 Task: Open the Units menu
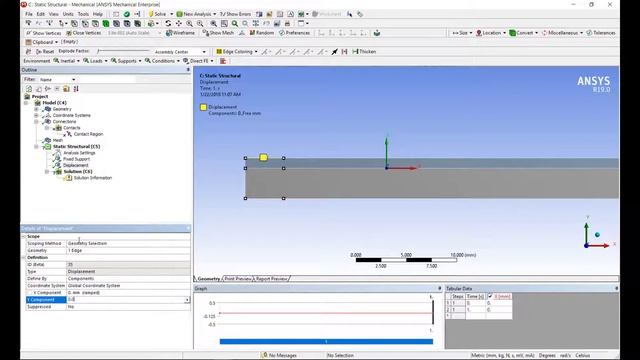click(x=68, y=14)
